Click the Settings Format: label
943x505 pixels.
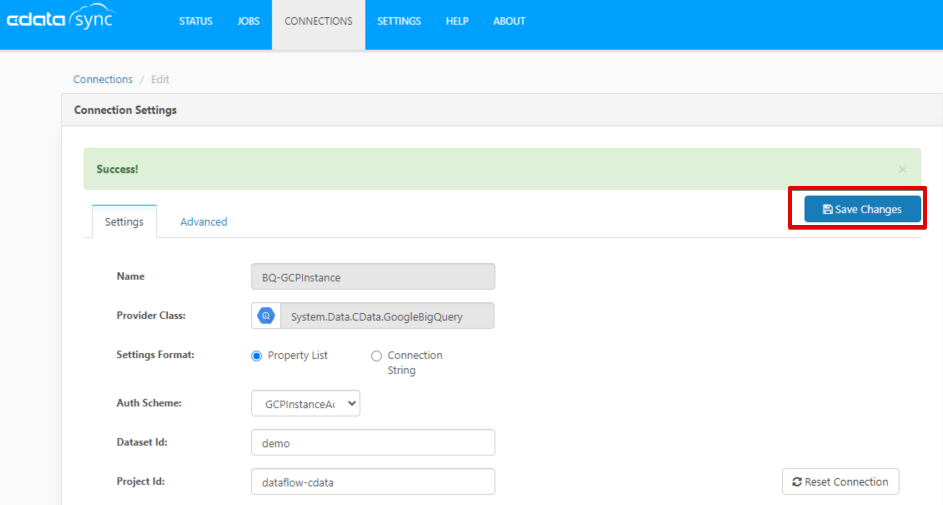tap(155, 355)
